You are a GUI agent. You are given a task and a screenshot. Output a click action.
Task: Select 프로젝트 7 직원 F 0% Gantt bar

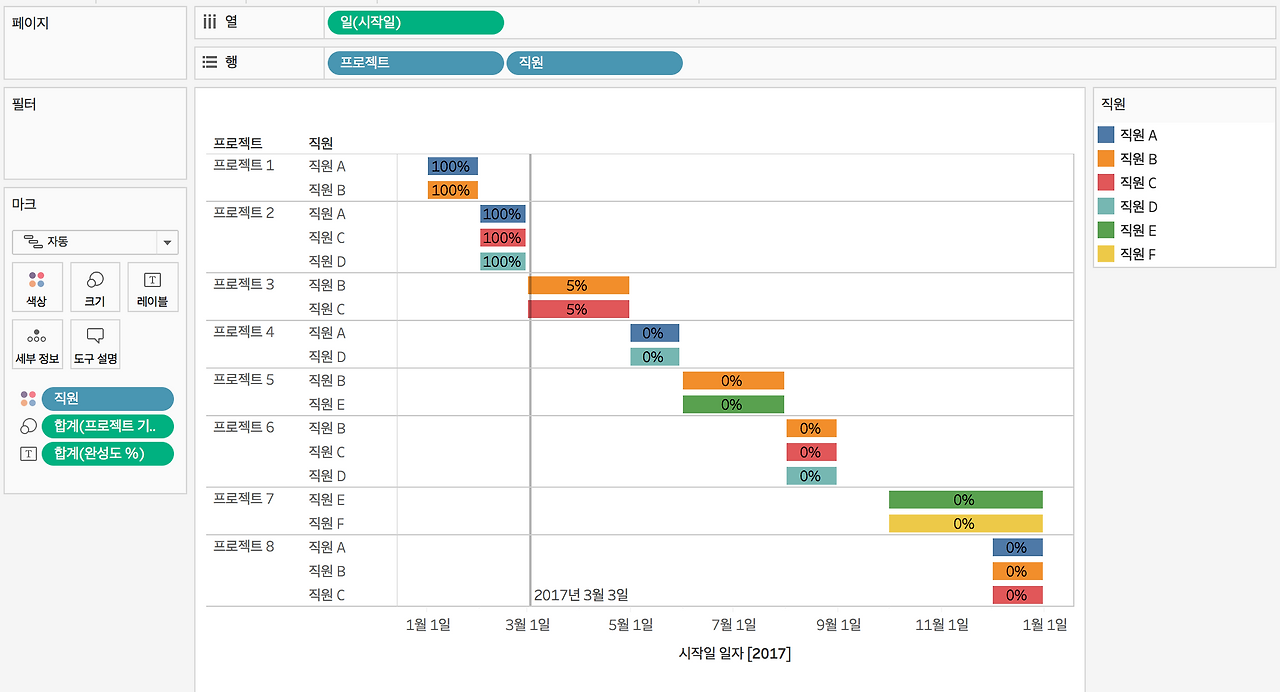tap(966, 523)
